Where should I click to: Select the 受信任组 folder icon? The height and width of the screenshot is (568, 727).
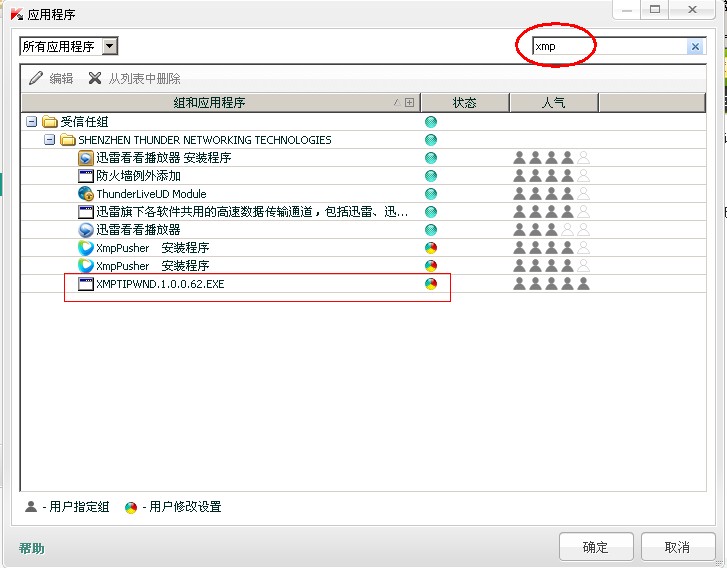[50, 122]
